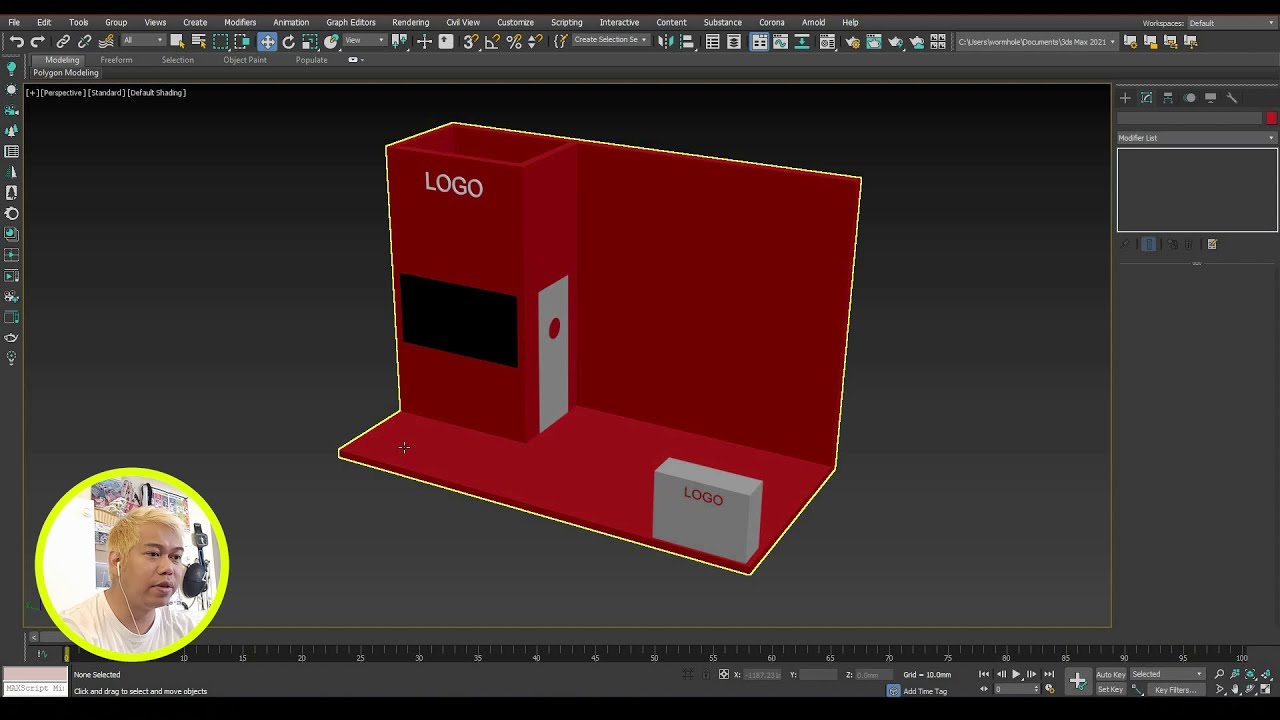Open the Rendered Frame Window

tap(874, 41)
